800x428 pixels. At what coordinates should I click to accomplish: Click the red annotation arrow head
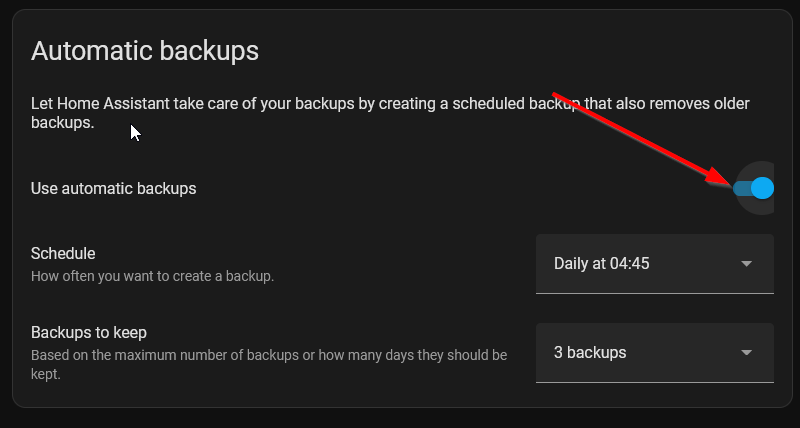click(719, 177)
